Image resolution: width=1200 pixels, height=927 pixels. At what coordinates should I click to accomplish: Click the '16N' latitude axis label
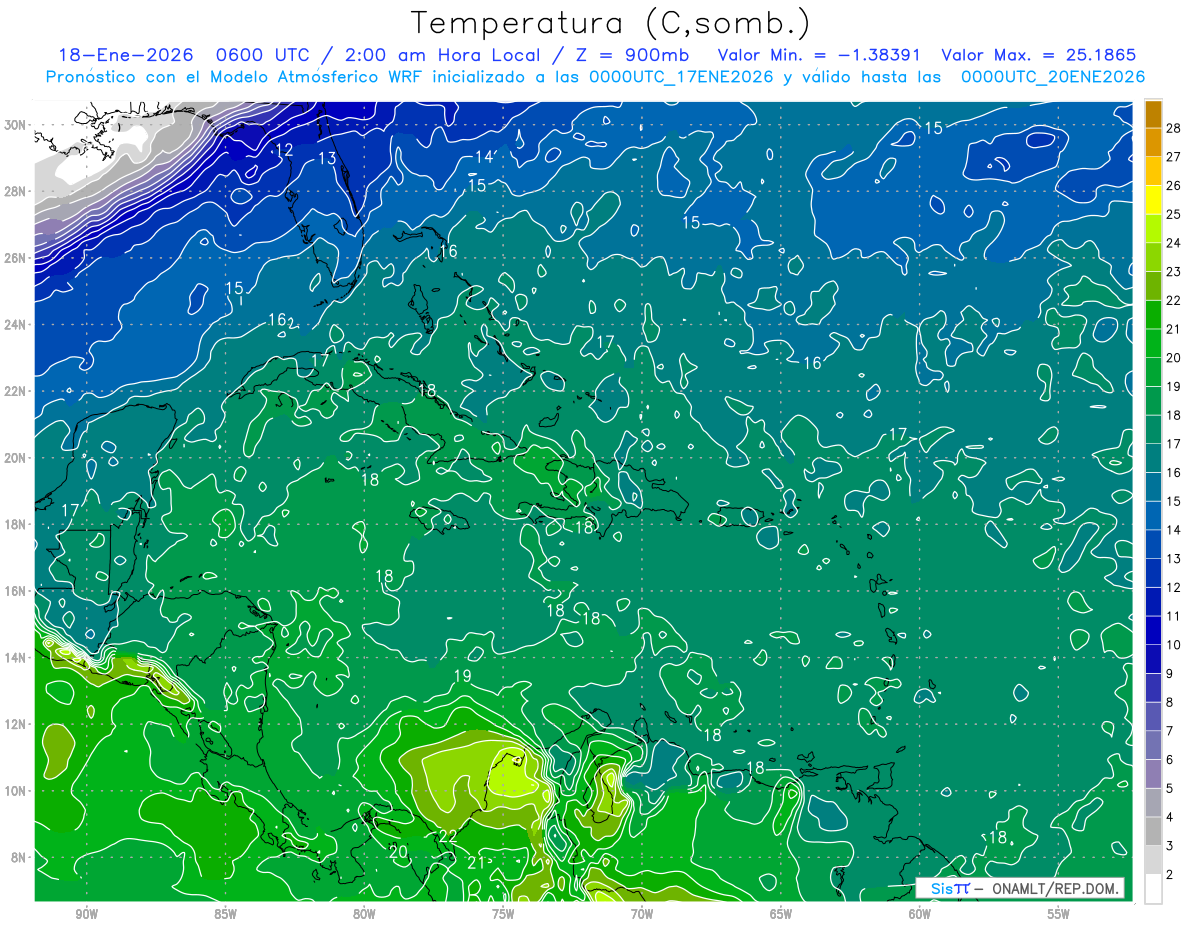[x=16, y=591]
